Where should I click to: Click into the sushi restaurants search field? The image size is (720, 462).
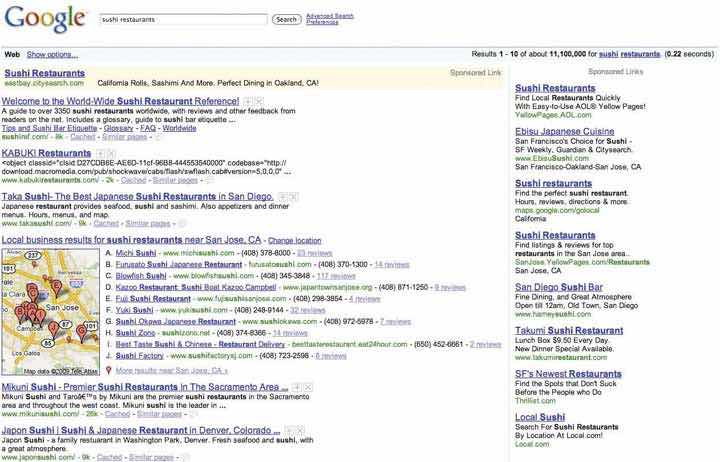[x=184, y=19]
